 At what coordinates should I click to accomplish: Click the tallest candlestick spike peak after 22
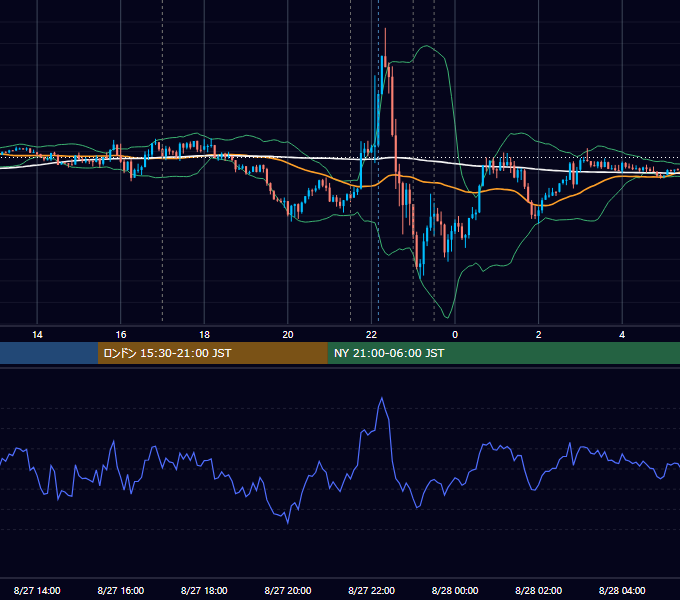point(385,29)
